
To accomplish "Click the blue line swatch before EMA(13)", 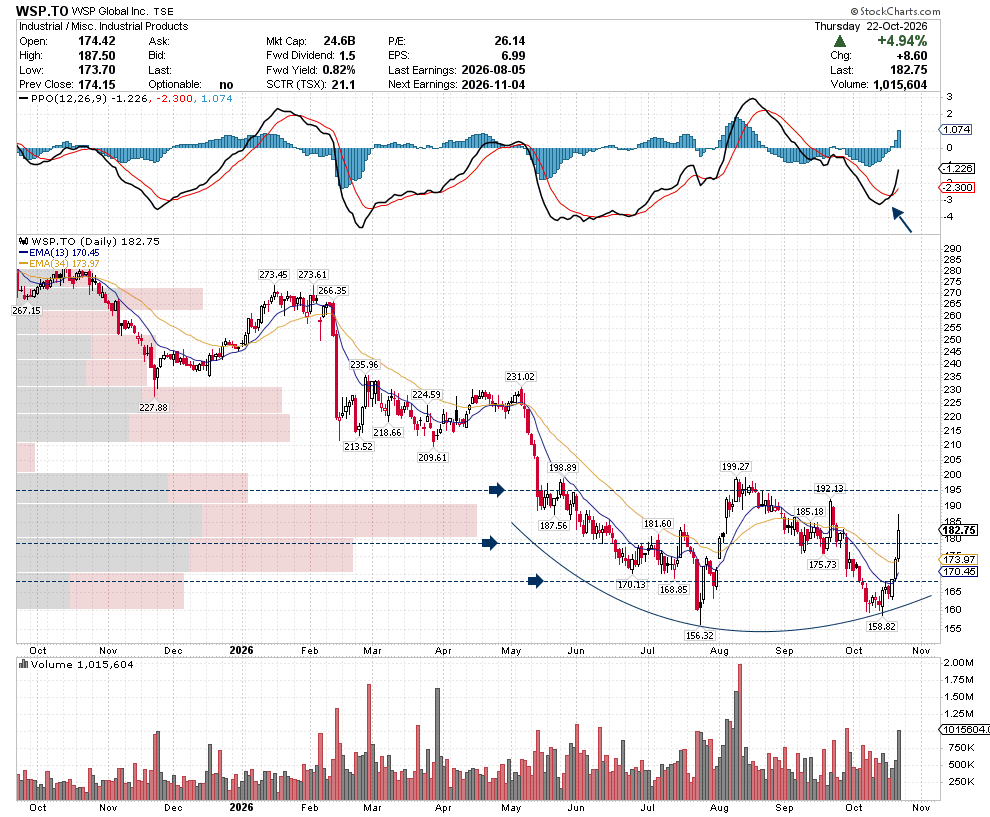I will tap(23, 253).
